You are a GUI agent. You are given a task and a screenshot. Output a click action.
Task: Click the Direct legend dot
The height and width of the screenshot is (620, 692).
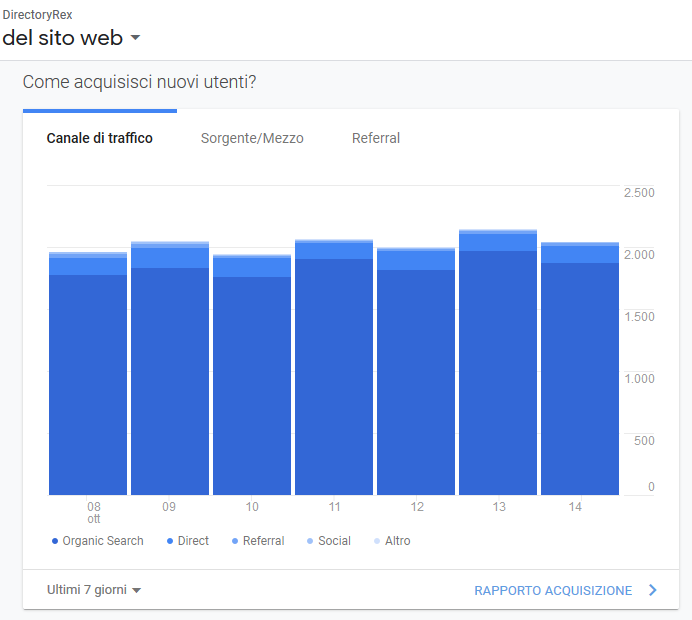coord(170,541)
